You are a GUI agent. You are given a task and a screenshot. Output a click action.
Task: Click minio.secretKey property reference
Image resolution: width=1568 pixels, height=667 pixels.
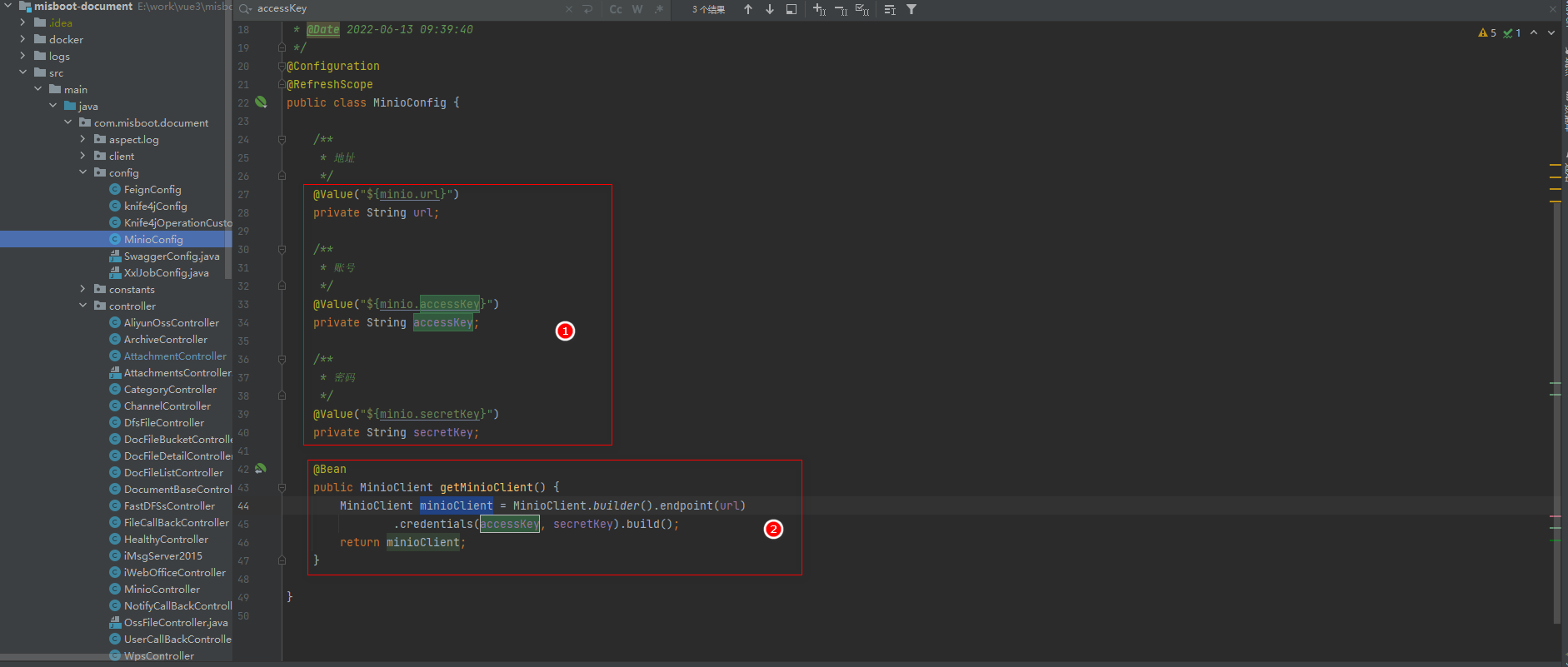click(x=430, y=414)
